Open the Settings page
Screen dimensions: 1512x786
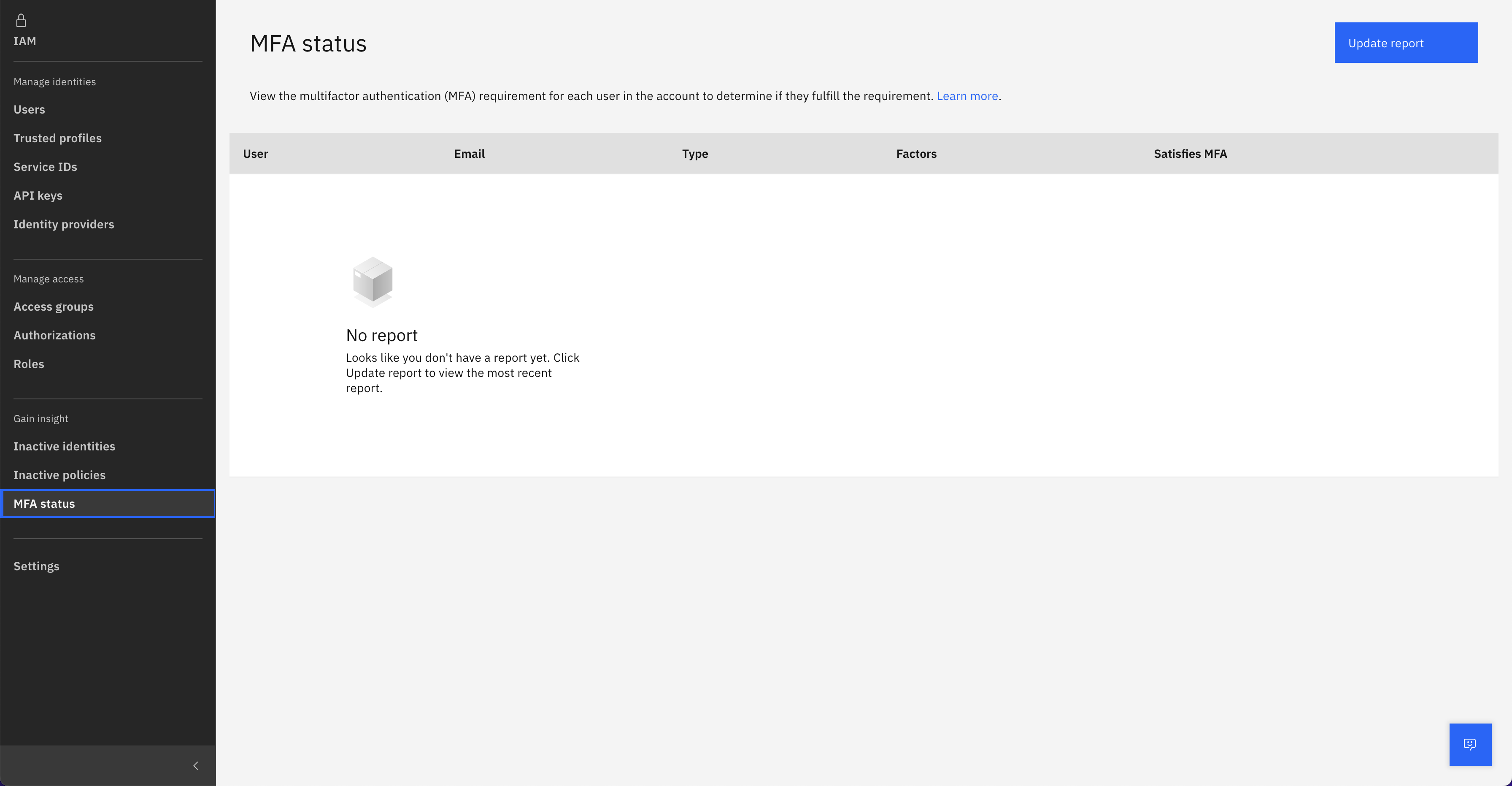pos(36,566)
